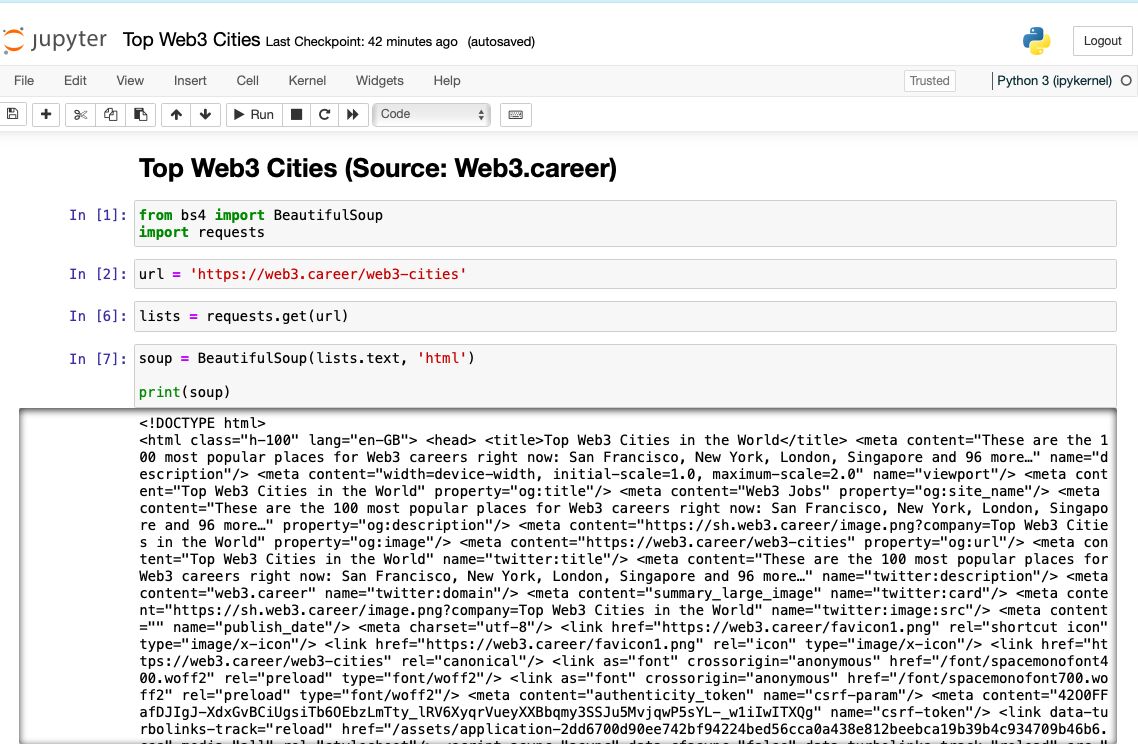
Task: Insert a cell below with plus icon
Action: coord(45,114)
